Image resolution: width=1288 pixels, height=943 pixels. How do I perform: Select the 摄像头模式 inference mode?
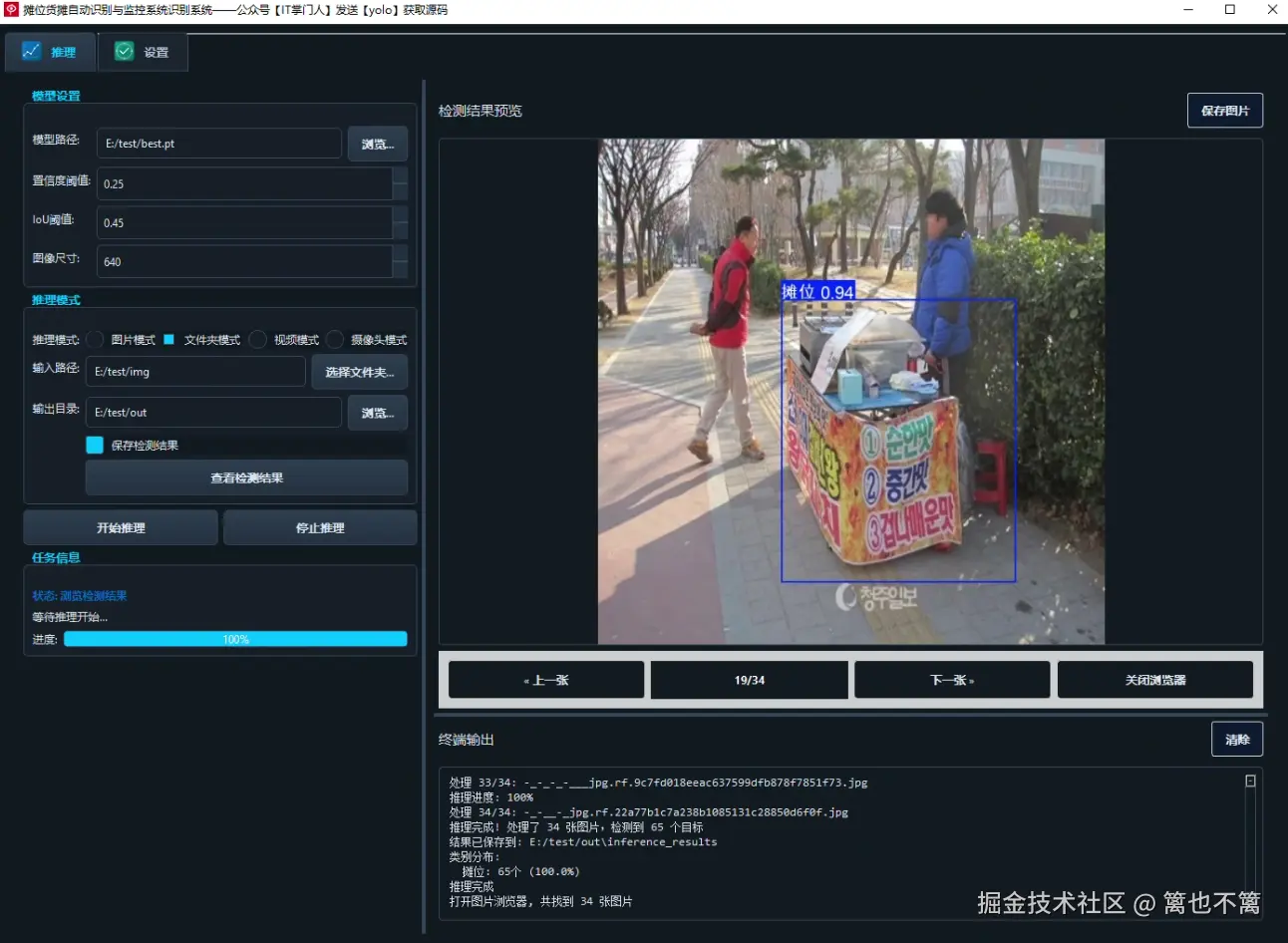(334, 339)
